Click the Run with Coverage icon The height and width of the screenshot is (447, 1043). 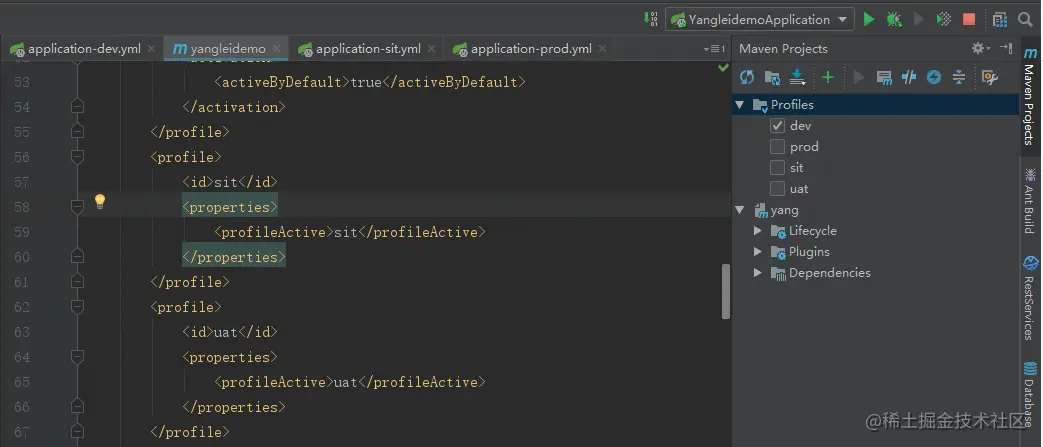[944, 19]
